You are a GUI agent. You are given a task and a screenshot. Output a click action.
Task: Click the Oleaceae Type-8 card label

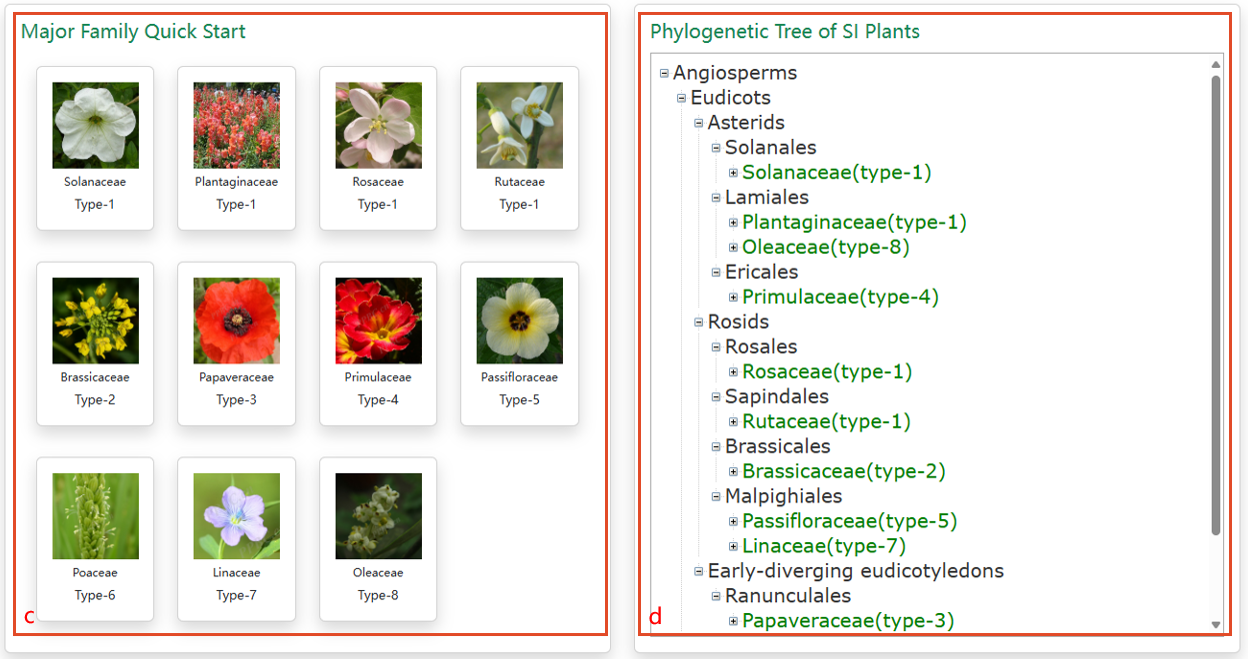(x=377, y=595)
